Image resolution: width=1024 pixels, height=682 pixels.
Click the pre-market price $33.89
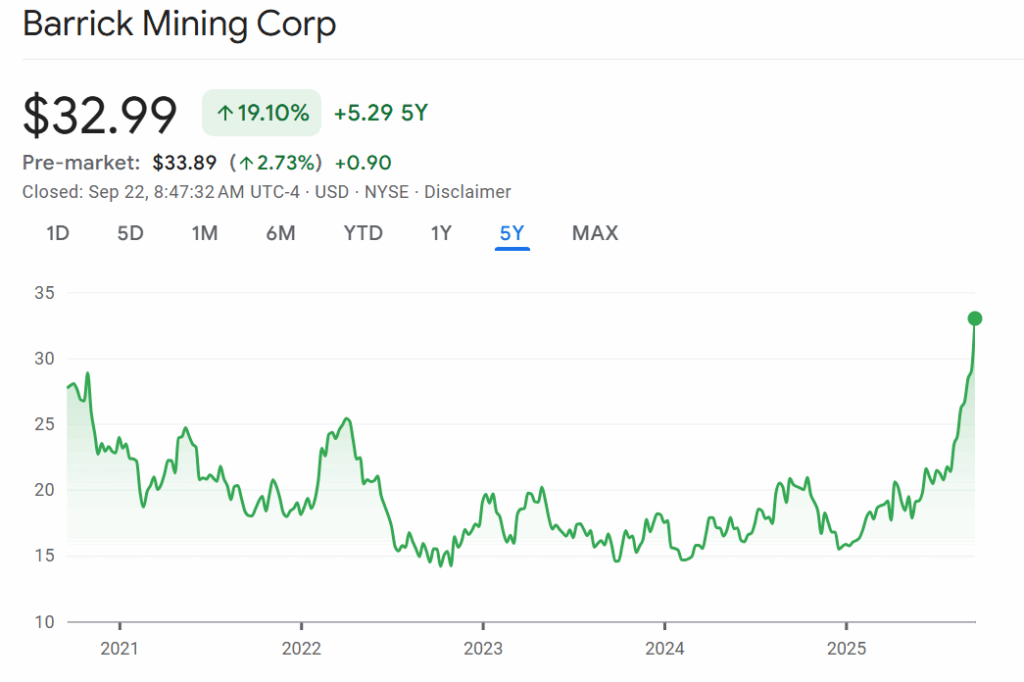tap(184, 163)
